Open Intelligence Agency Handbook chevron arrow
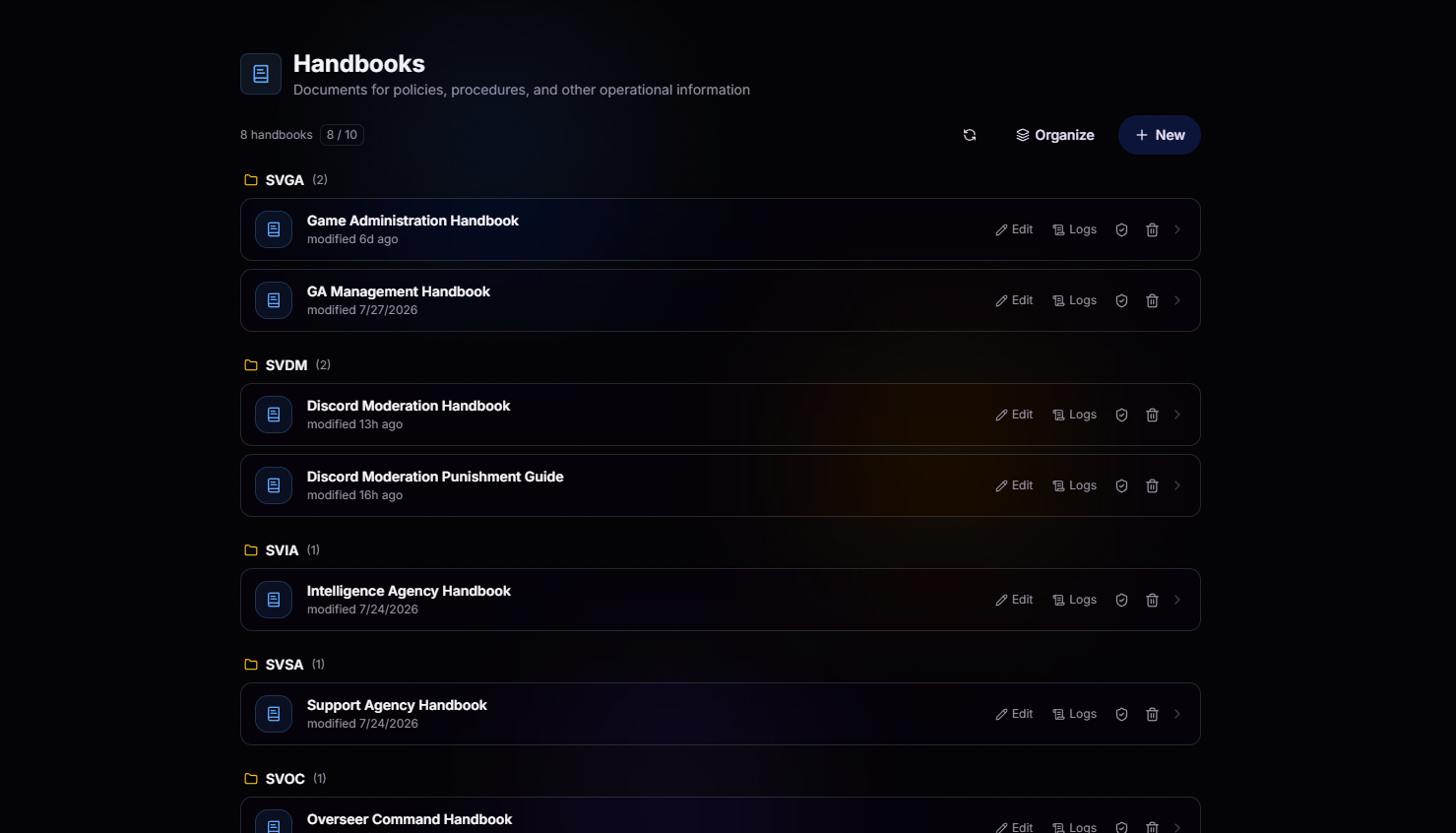This screenshot has width=1456, height=833. point(1177,600)
